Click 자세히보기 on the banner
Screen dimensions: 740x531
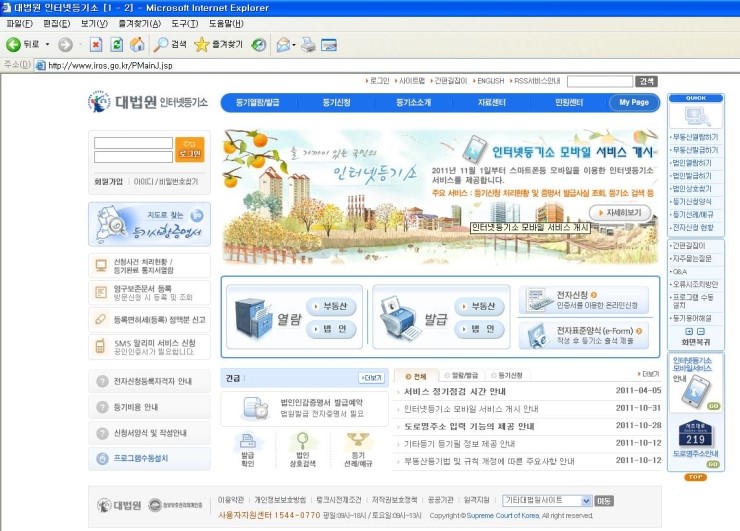[x=620, y=213]
